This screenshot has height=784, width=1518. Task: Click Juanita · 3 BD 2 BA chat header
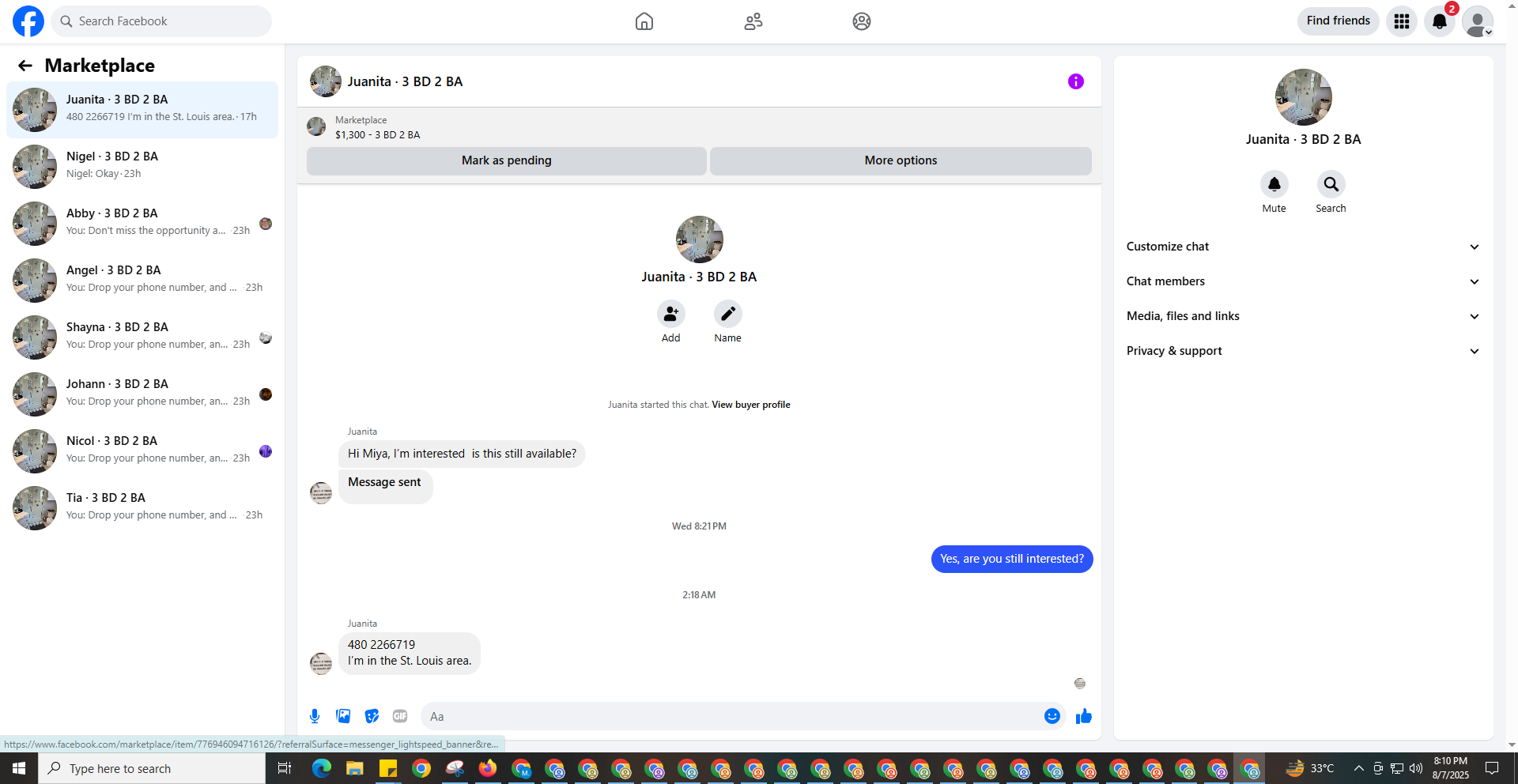coord(405,81)
